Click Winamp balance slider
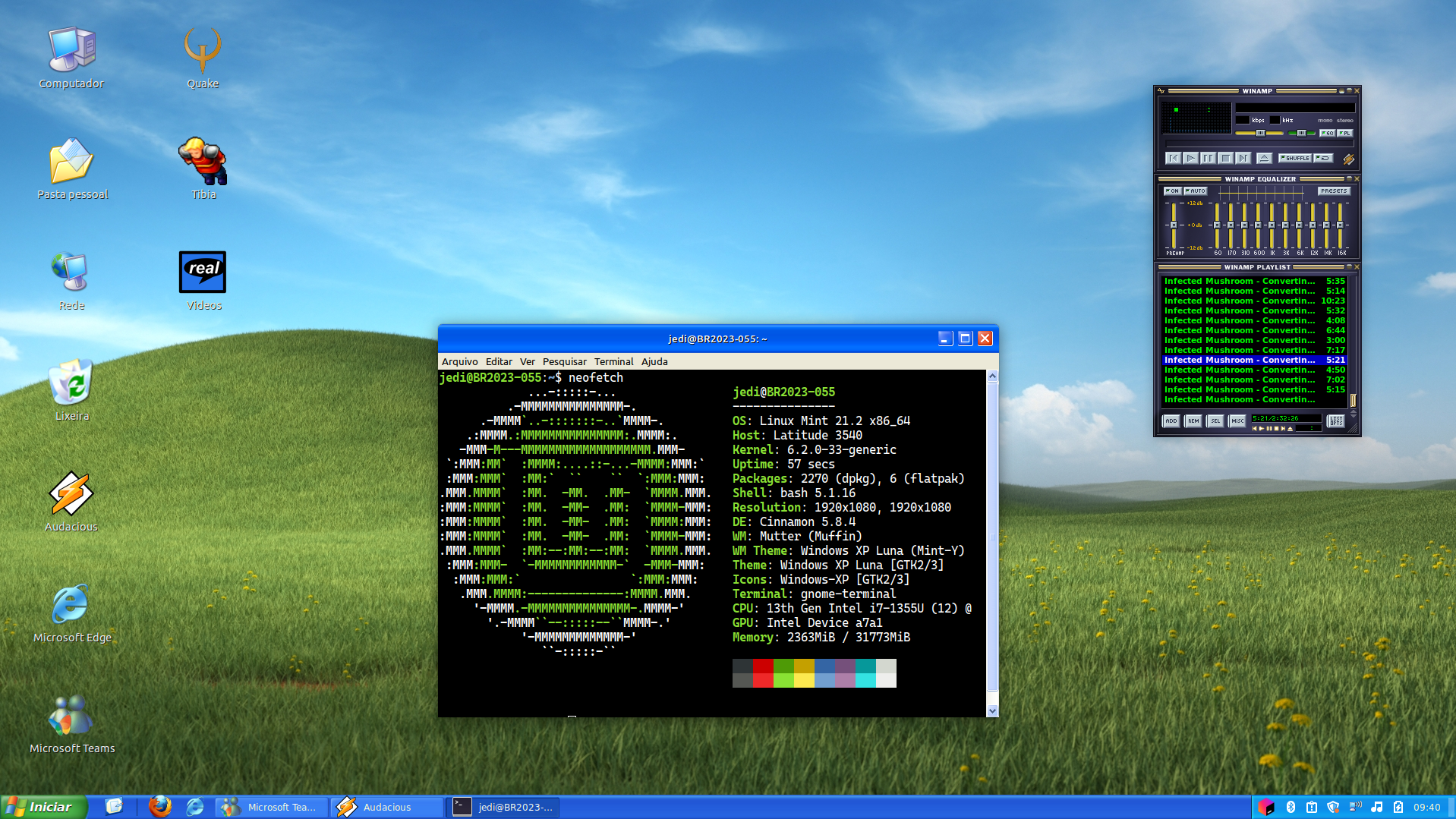The image size is (1456, 819). coord(1301,133)
